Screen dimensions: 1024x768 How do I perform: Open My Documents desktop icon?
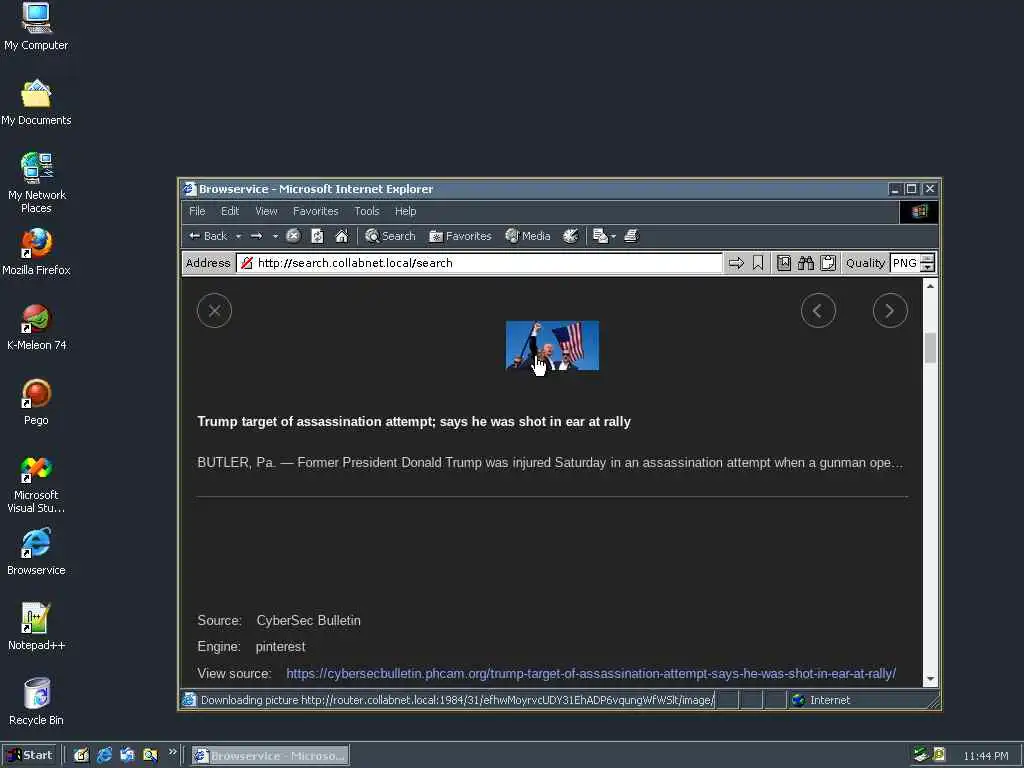pyautogui.click(x=36, y=103)
